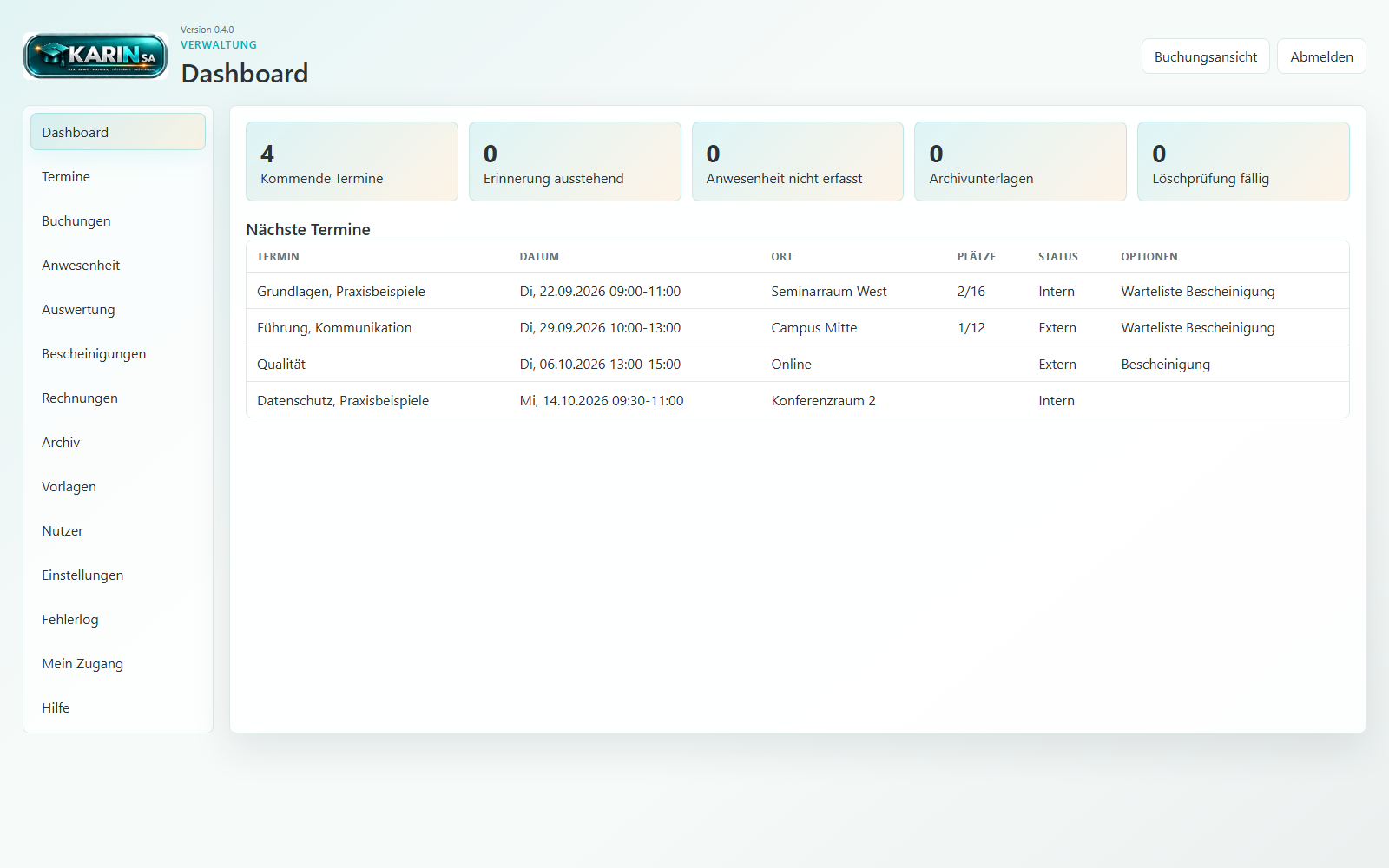Open Bescheinigung for Führung, Kommunikation
This screenshot has height=868, width=1389.
click(1230, 328)
